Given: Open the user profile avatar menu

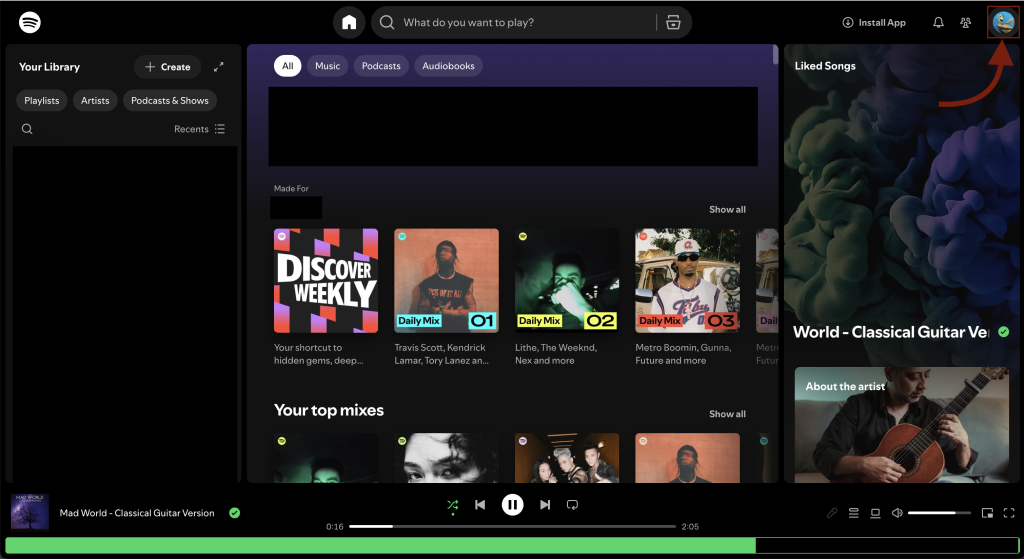Looking at the screenshot, I should pyautogui.click(x=1003, y=22).
